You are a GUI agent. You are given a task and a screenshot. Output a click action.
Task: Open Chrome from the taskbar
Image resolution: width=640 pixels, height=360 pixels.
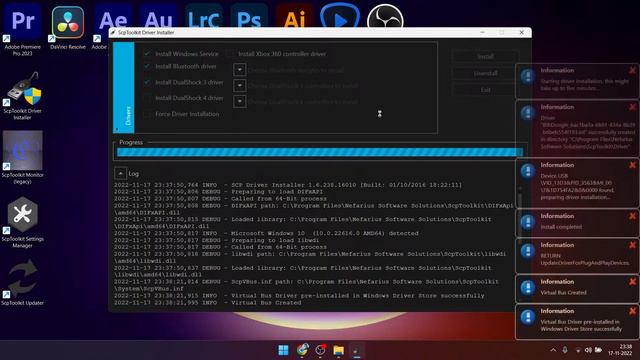point(302,350)
